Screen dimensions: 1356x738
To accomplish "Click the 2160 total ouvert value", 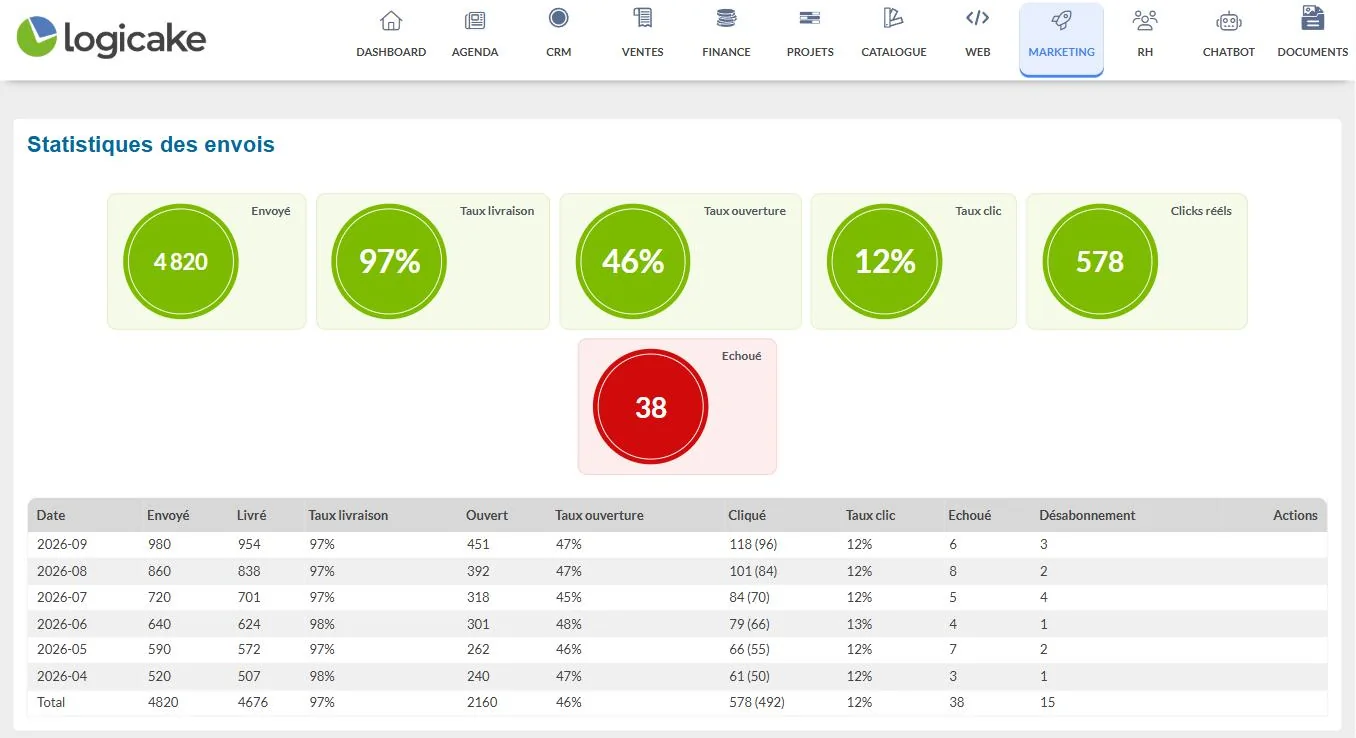I will 481,703.
